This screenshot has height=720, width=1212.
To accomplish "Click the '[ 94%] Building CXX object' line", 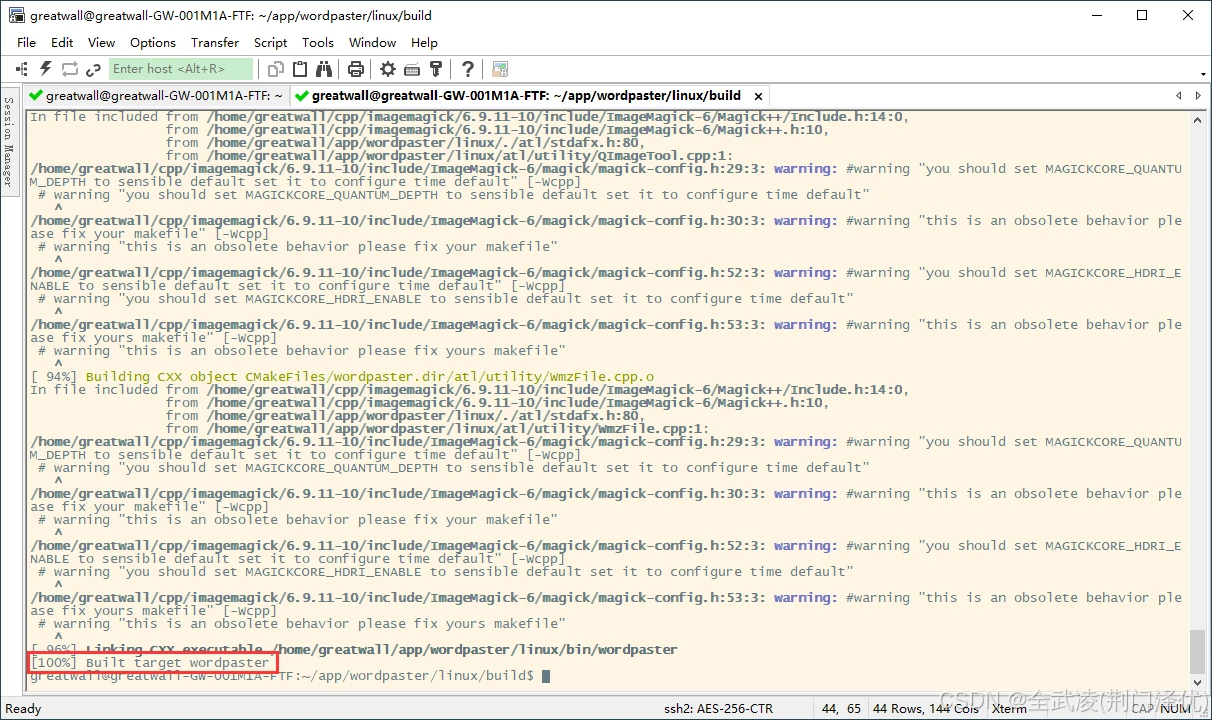I will [342, 377].
